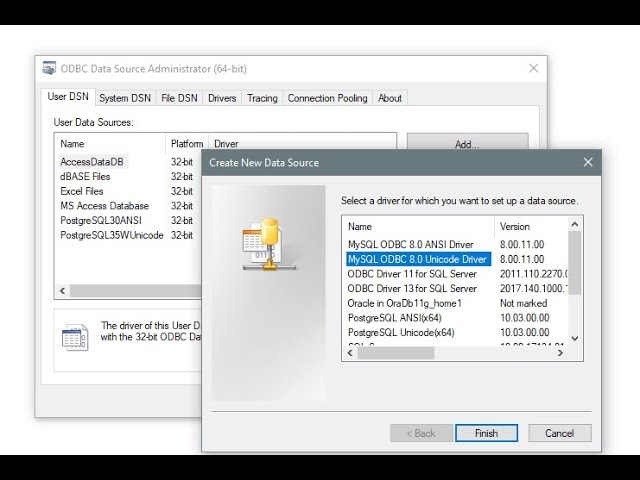Select MySQL ODBC 8.0 Unicode Driver
The width and height of the screenshot is (640, 480).
[418, 259]
